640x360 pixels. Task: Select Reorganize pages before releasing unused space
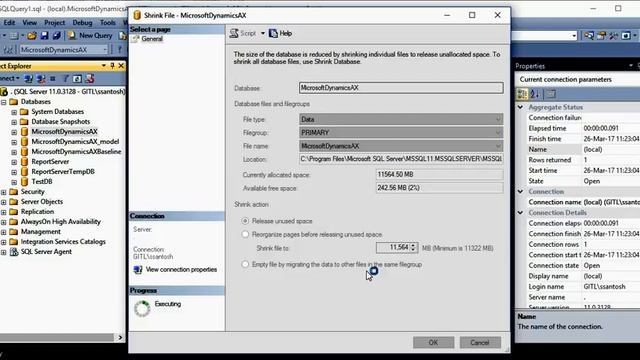(x=245, y=235)
